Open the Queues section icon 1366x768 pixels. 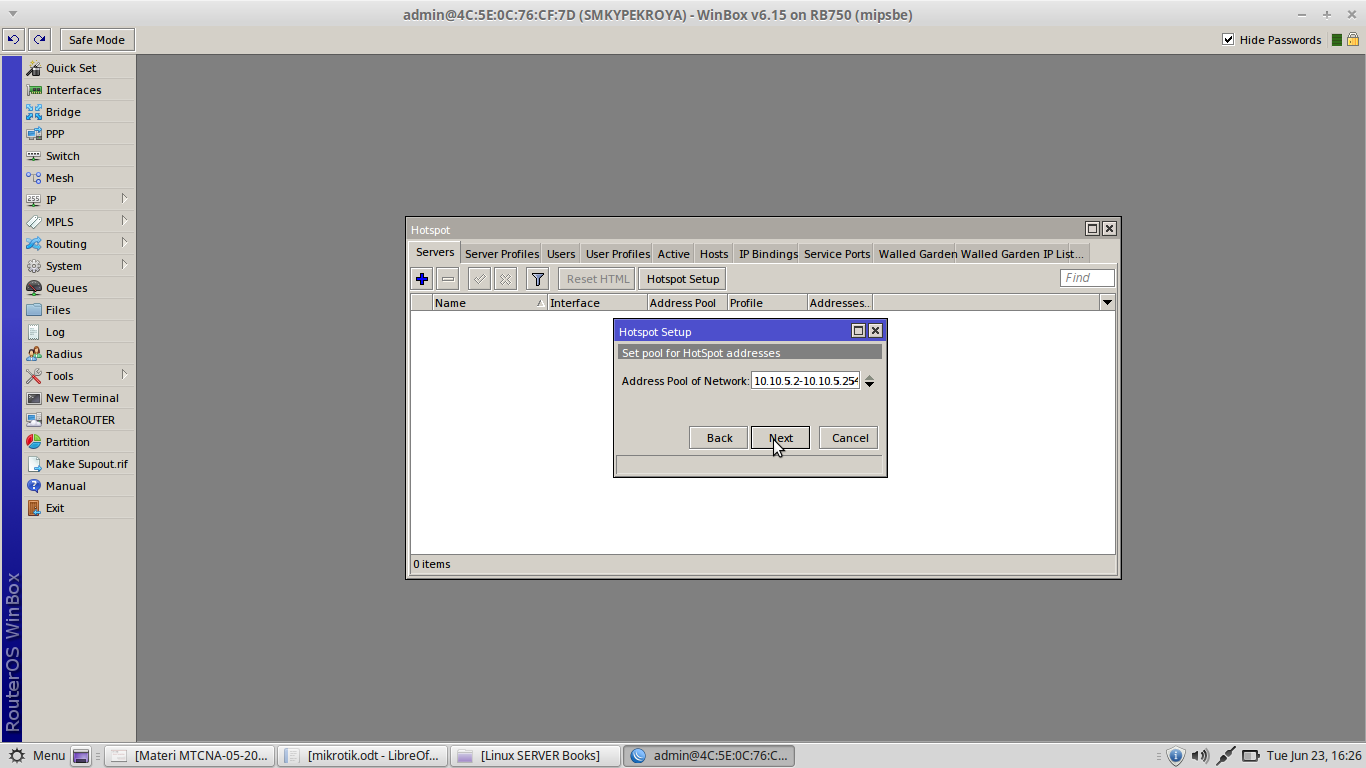[34, 288]
